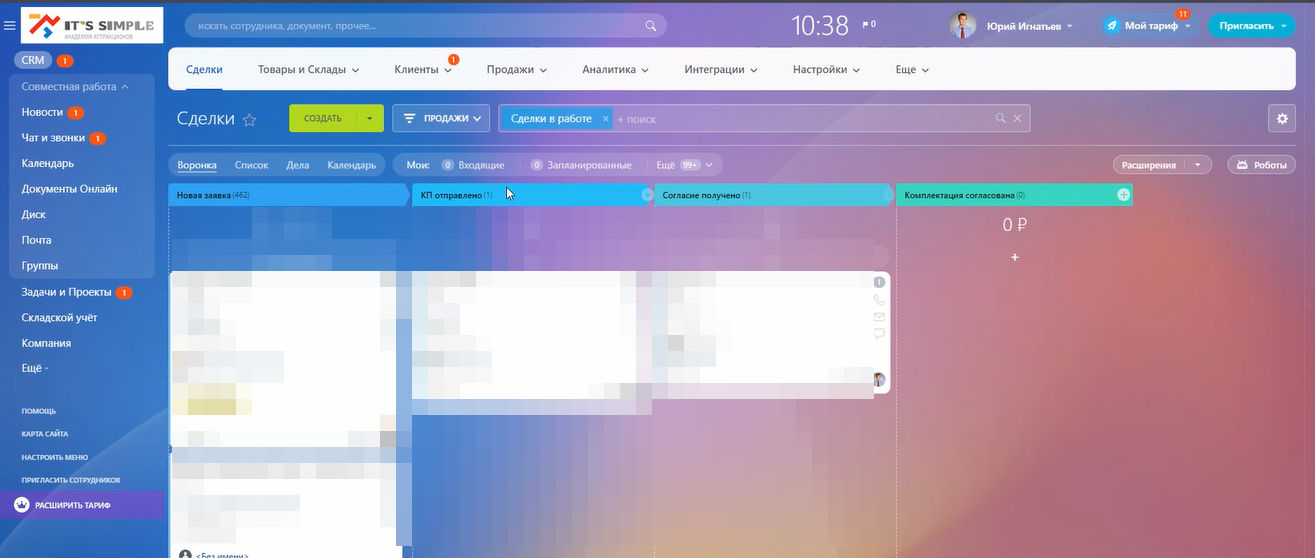Click the green Создать button
Screen dimensions: 1315x558
[x=323, y=118]
